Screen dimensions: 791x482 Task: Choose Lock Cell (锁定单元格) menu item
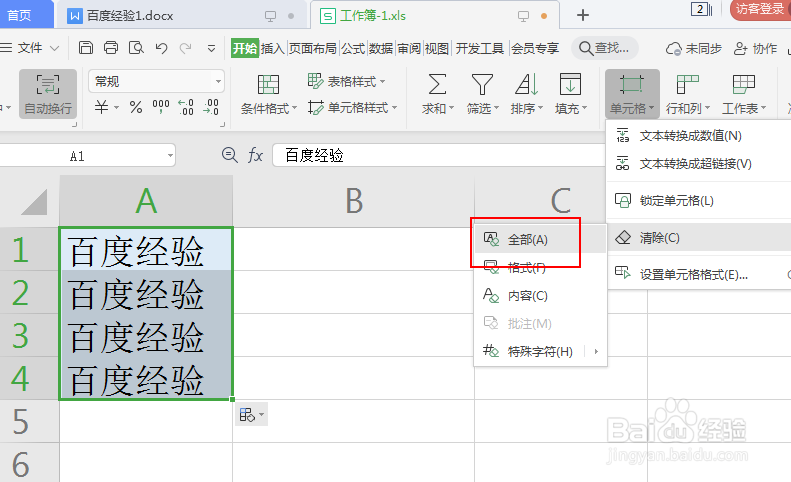(699, 200)
